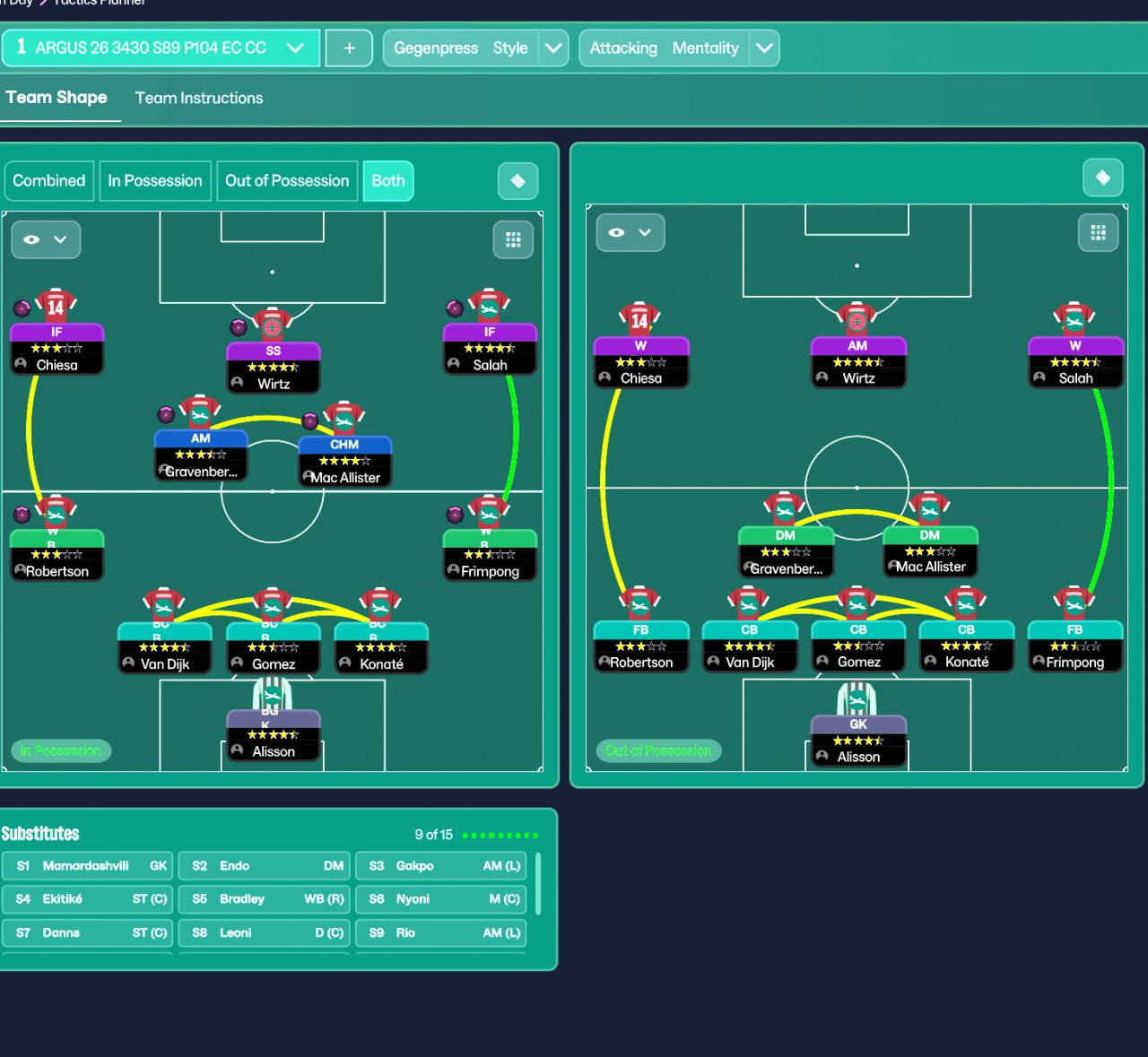Toggle the Out of Possession view button
This screenshot has width=1148, height=1057.
(287, 181)
